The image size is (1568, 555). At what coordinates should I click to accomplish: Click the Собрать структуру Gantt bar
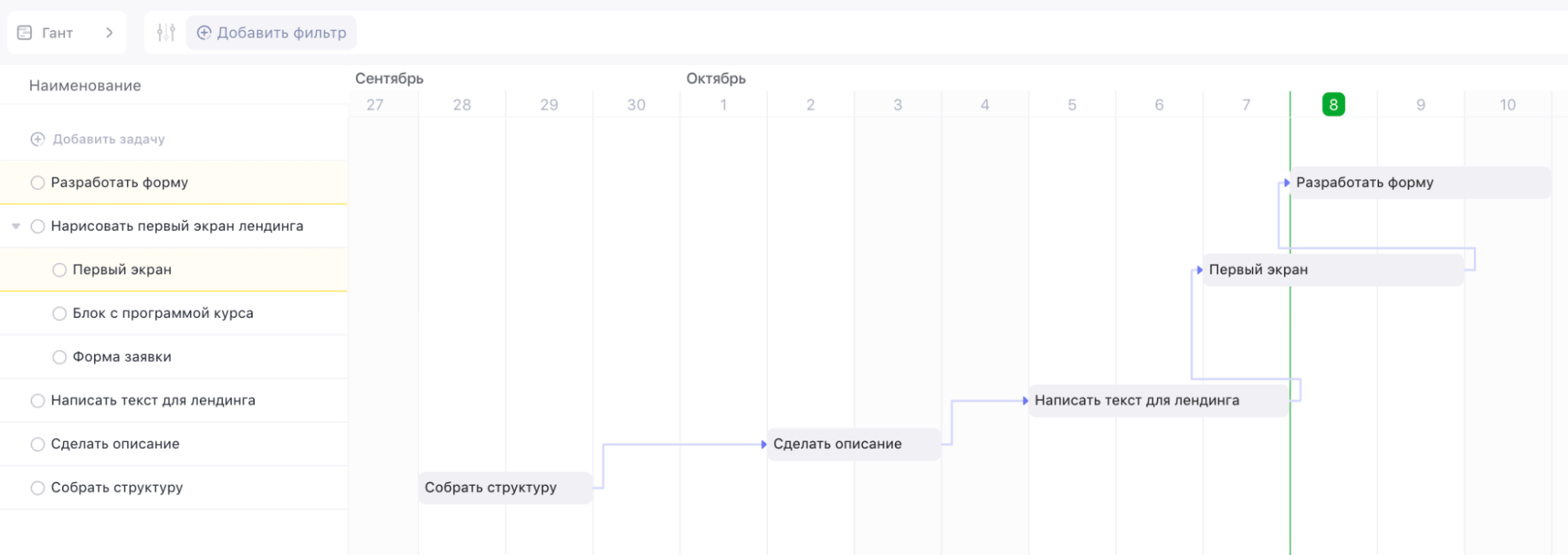click(x=506, y=487)
